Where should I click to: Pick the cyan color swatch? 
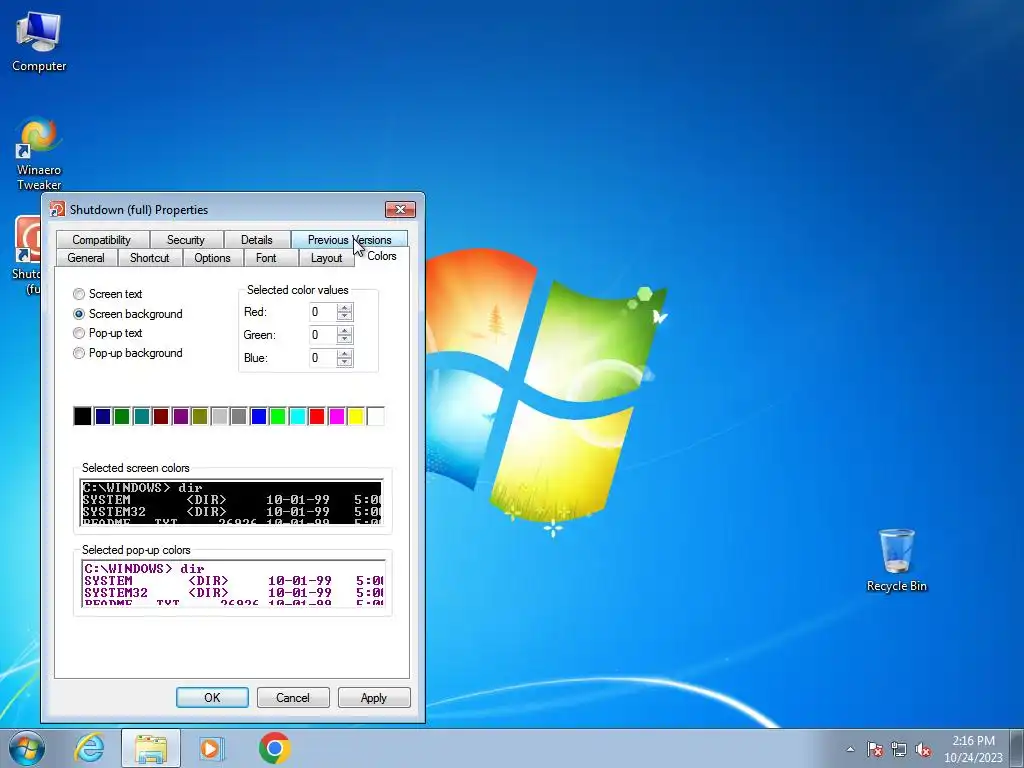[x=298, y=416]
